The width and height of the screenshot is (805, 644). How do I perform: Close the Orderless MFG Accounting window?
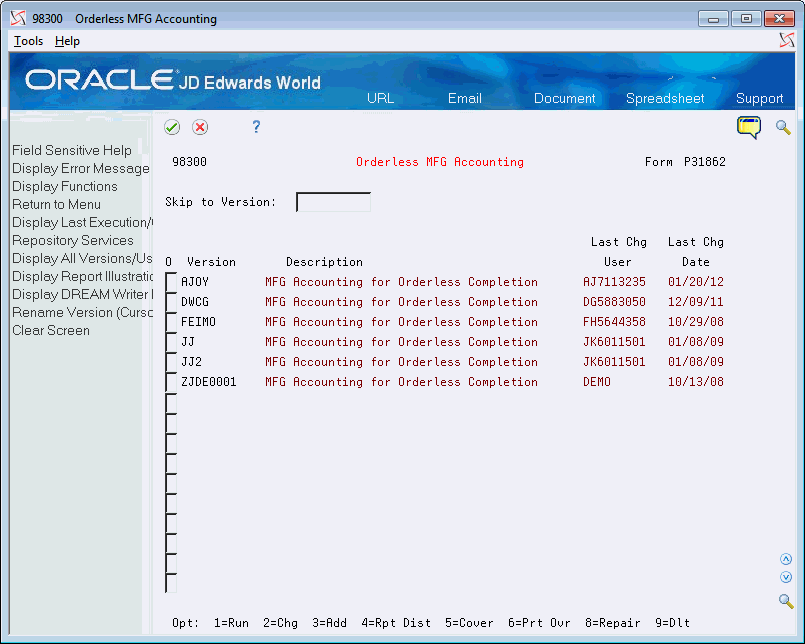[779, 19]
